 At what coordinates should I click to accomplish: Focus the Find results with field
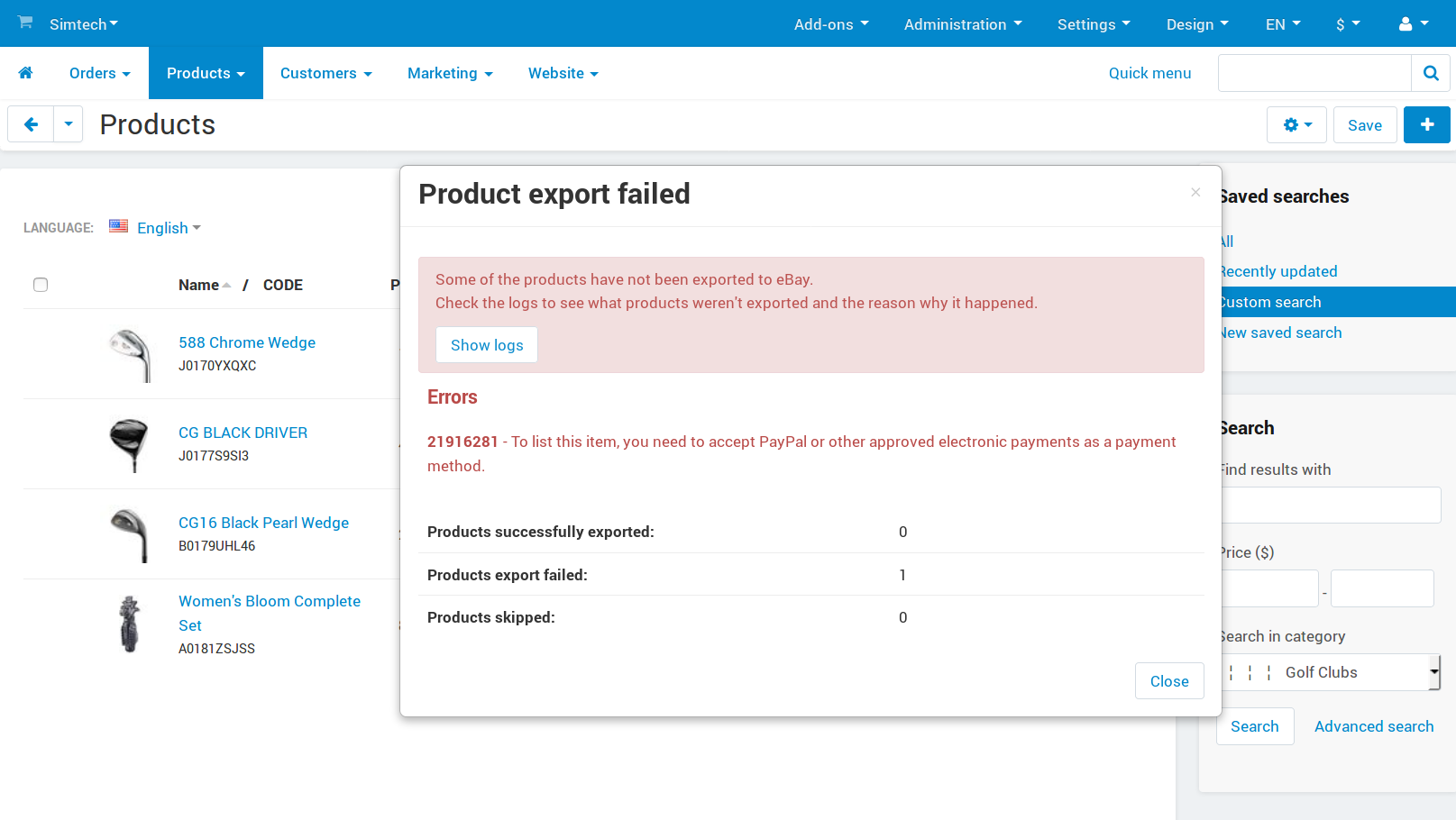tap(1331, 506)
